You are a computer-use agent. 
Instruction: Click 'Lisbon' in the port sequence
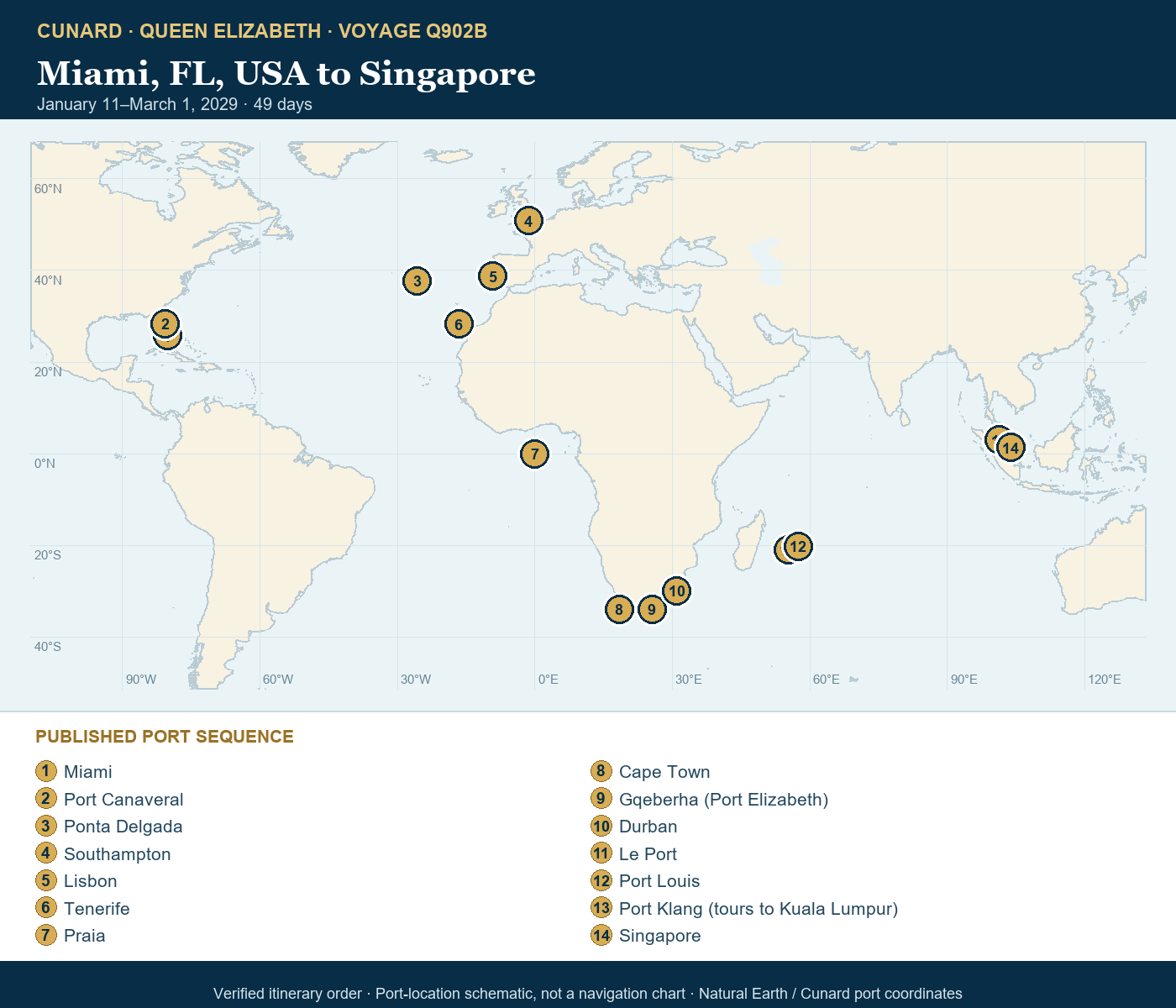click(x=91, y=881)
